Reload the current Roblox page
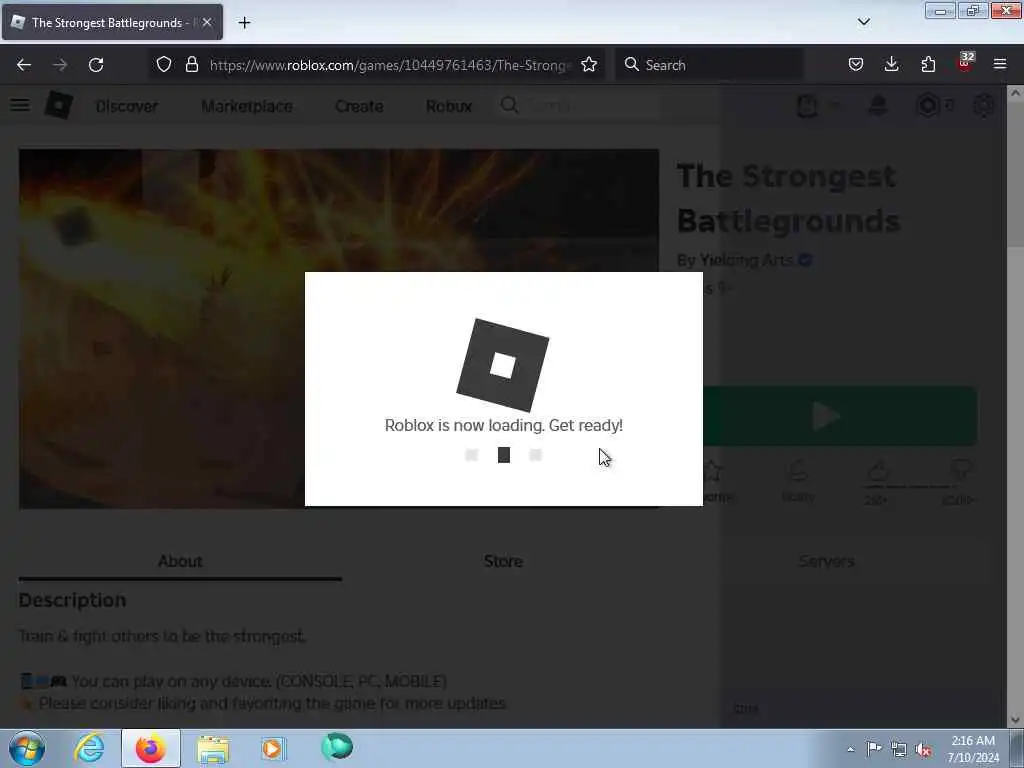Viewport: 1024px width, 768px height. (96, 65)
